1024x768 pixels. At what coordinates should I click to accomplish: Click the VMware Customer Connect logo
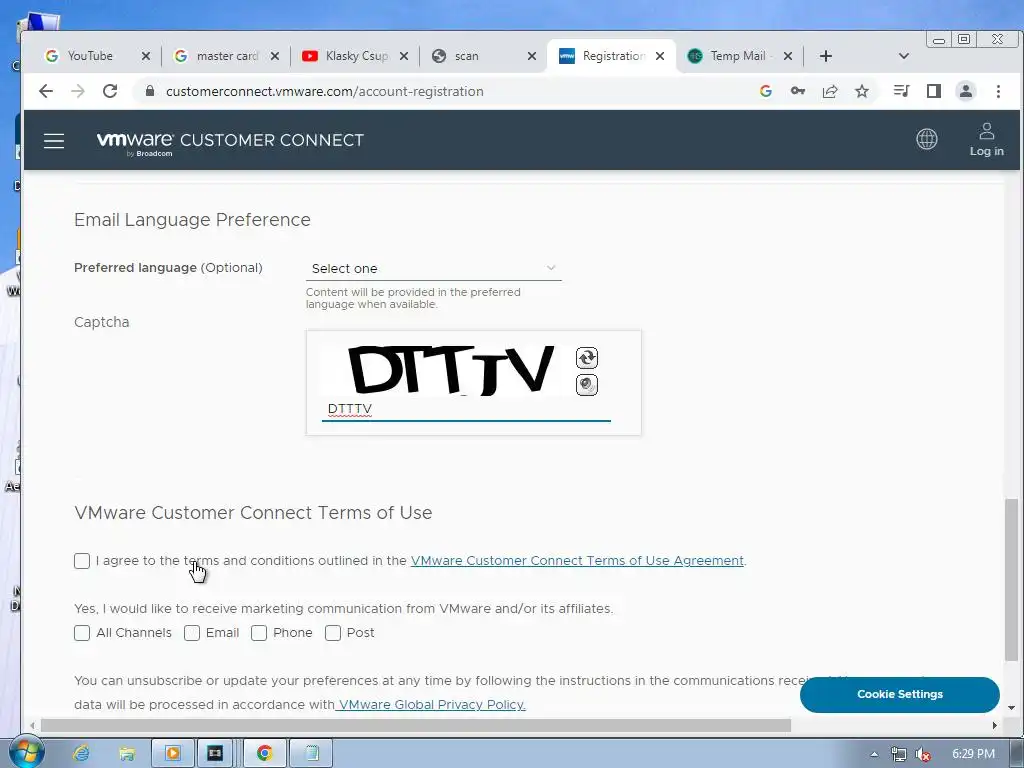(230, 143)
